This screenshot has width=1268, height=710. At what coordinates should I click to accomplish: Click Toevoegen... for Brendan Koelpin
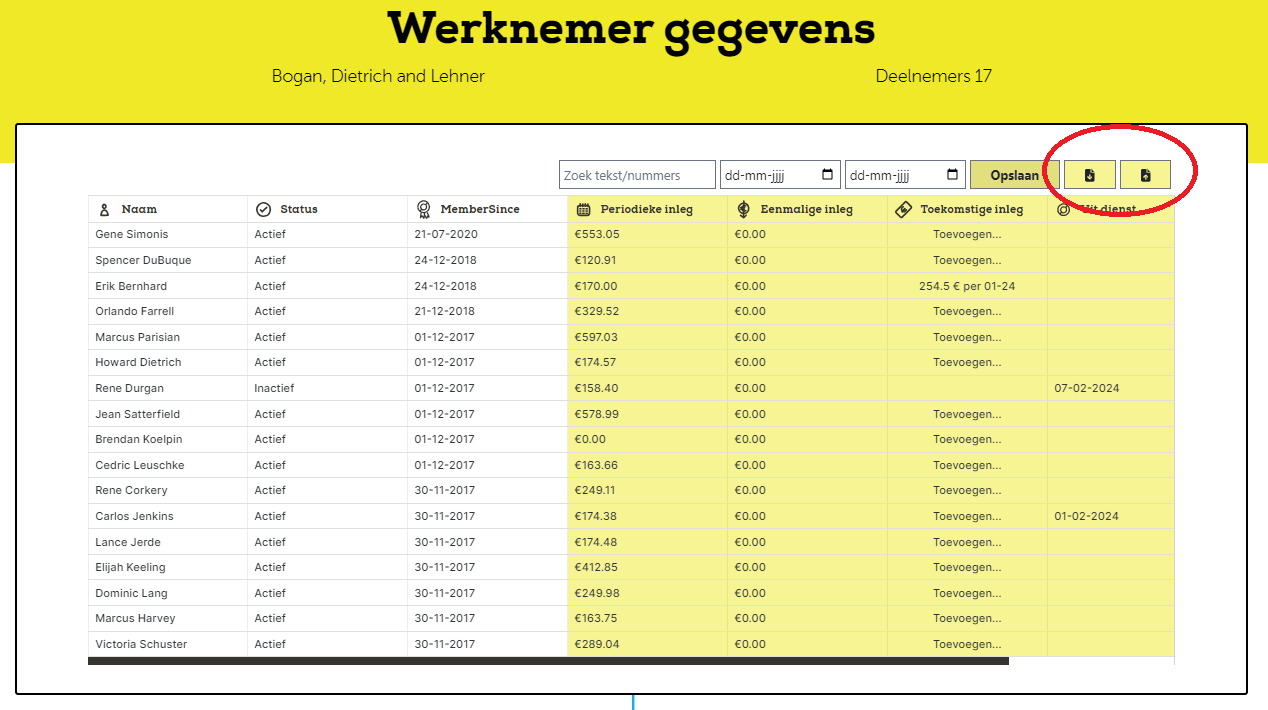967,439
